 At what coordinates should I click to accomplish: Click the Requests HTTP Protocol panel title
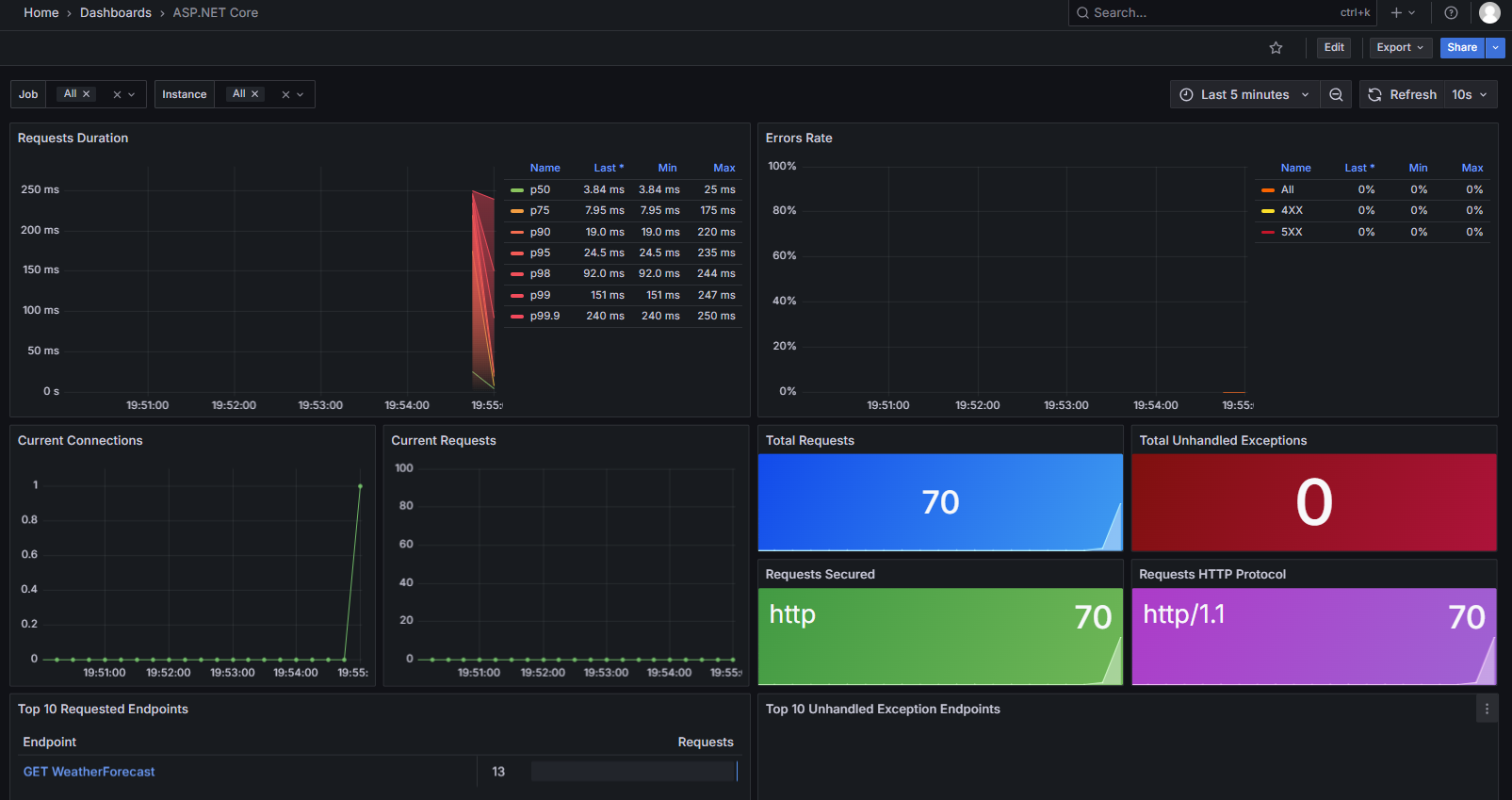1212,574
